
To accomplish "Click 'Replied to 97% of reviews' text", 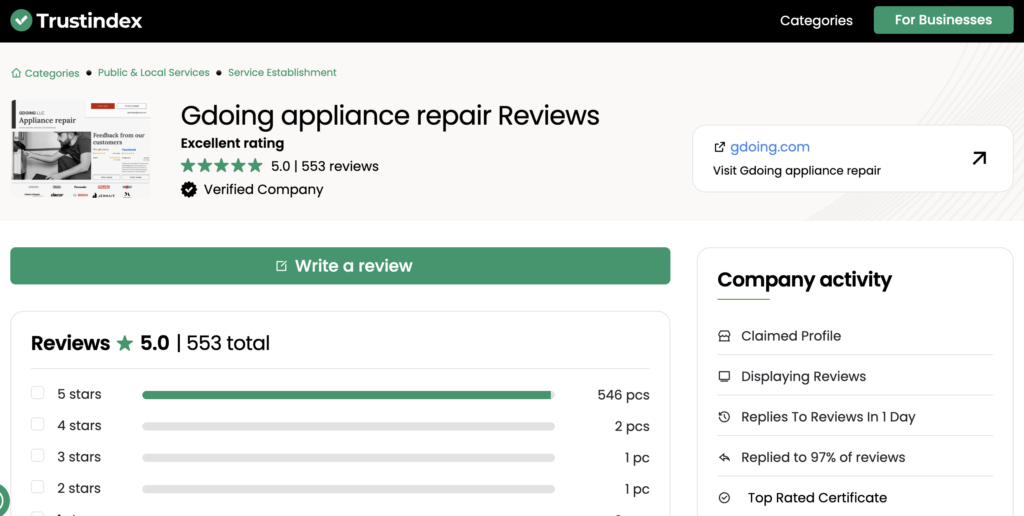I will (x=823, y=457).
